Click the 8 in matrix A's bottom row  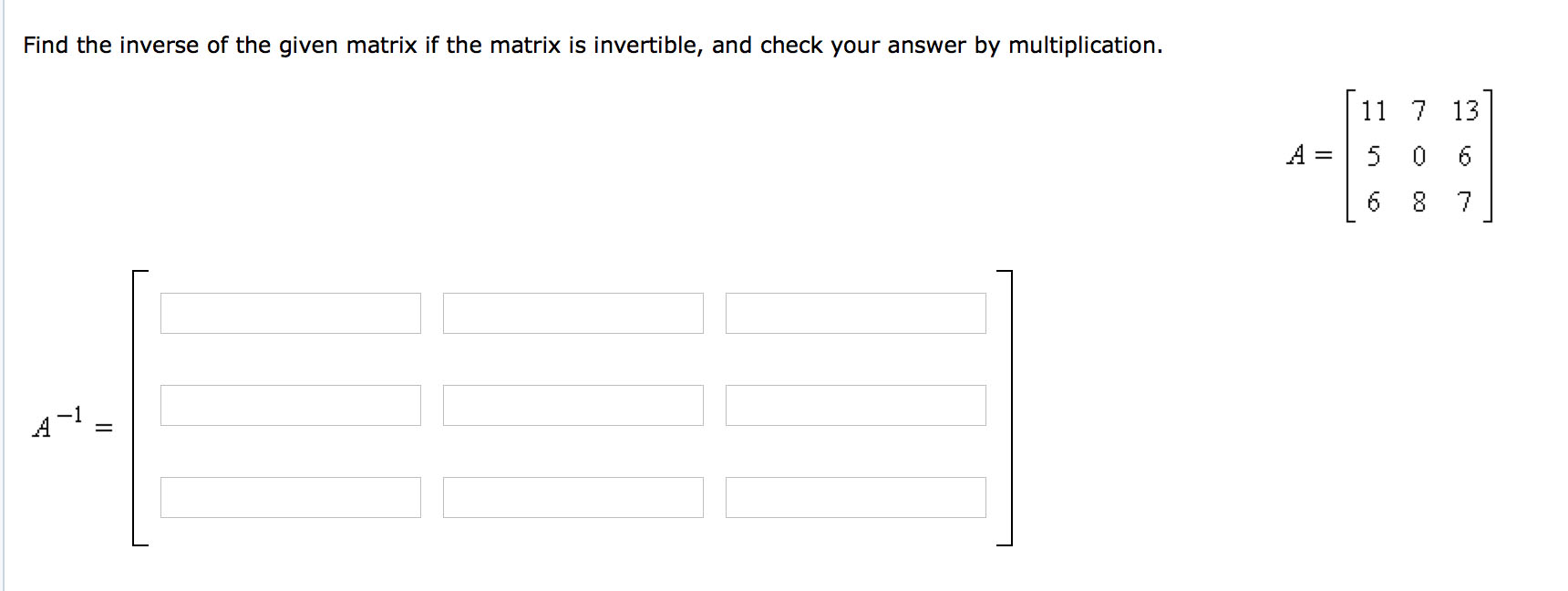[1419, 202]
